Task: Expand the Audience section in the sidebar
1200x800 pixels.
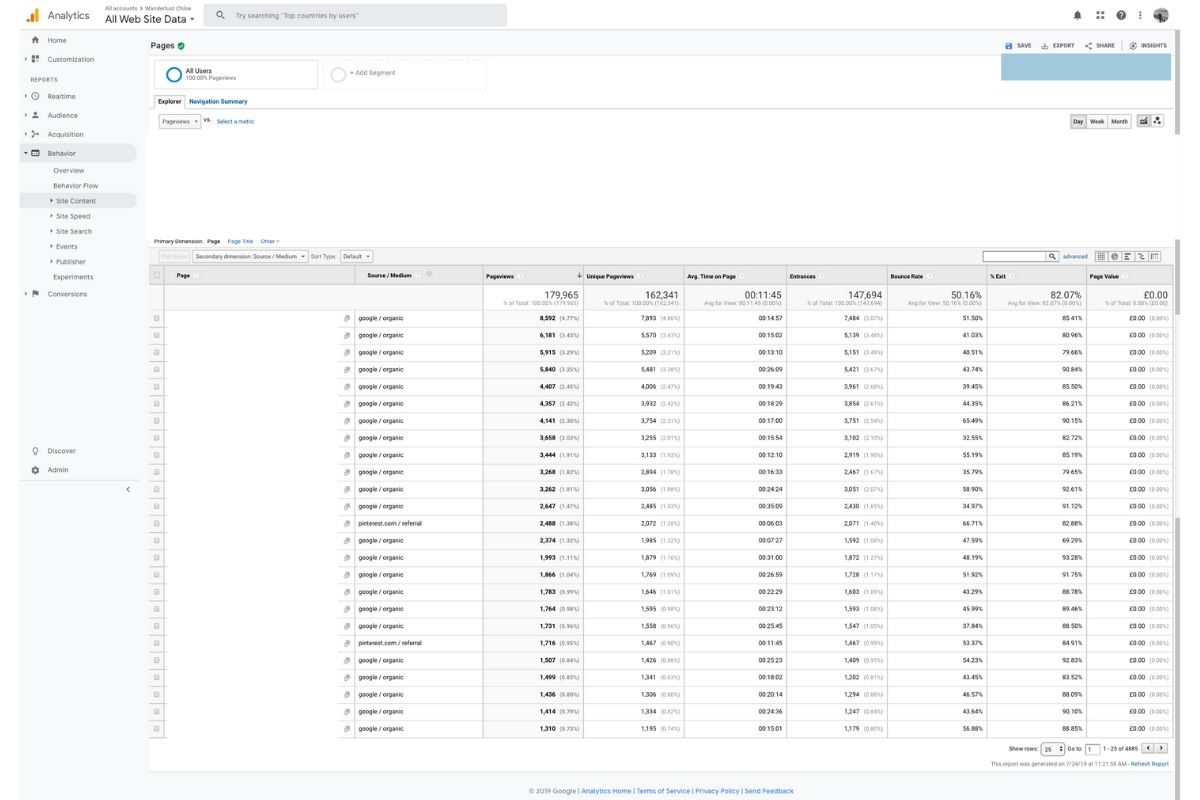Action: (62, 115)
